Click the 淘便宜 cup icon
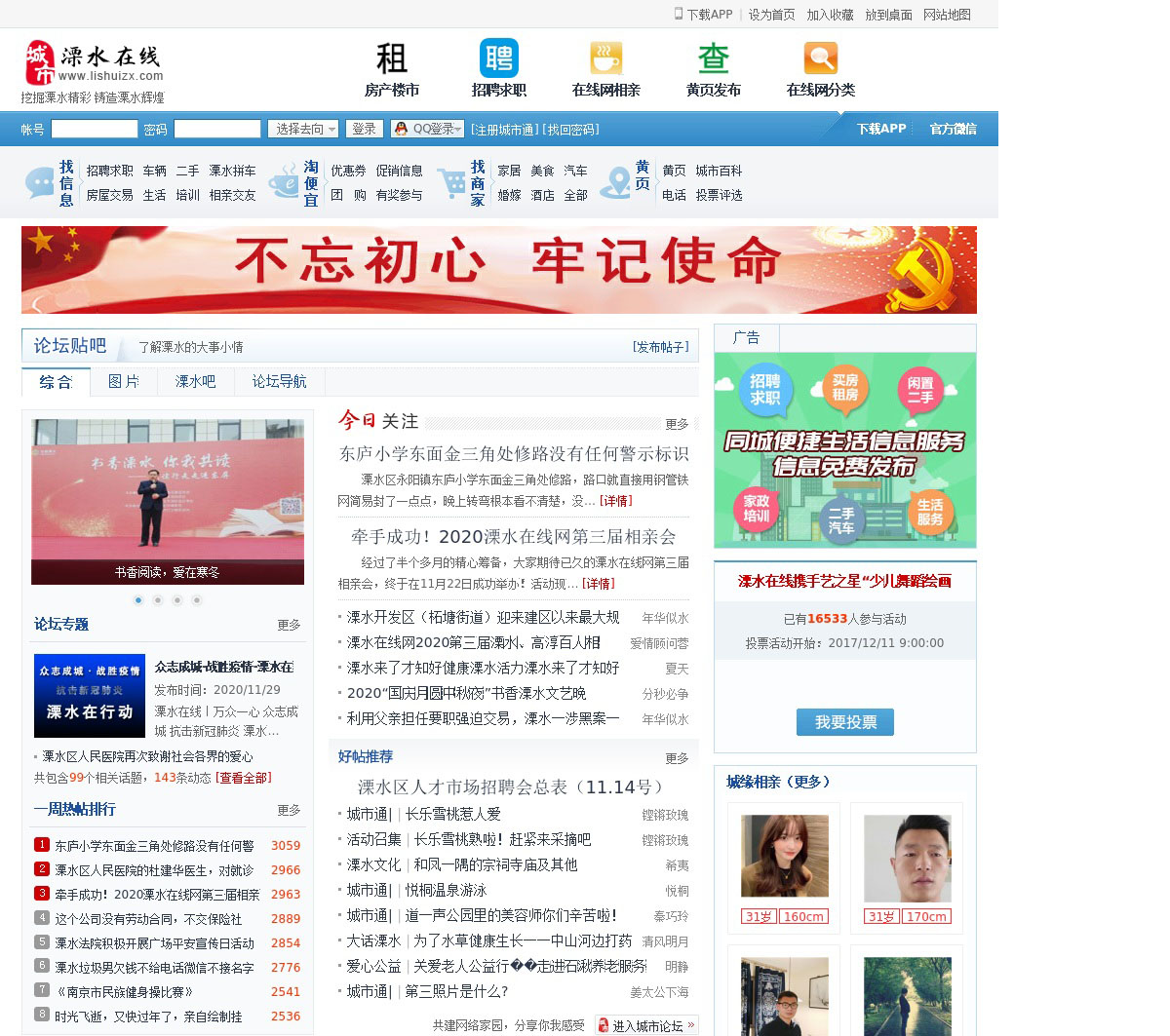The height and width of the screenshot is (1036, 1170). coord(284,182)
